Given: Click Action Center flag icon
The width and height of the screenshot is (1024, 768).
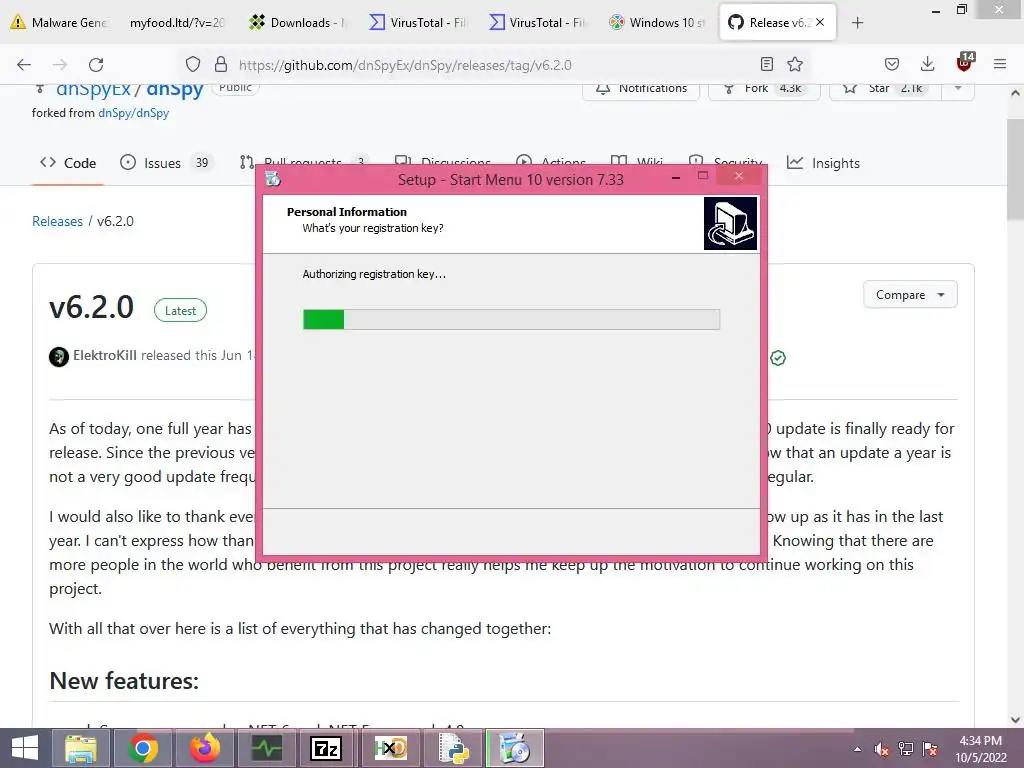Looking at the screenshot, I should pos(930,749).
